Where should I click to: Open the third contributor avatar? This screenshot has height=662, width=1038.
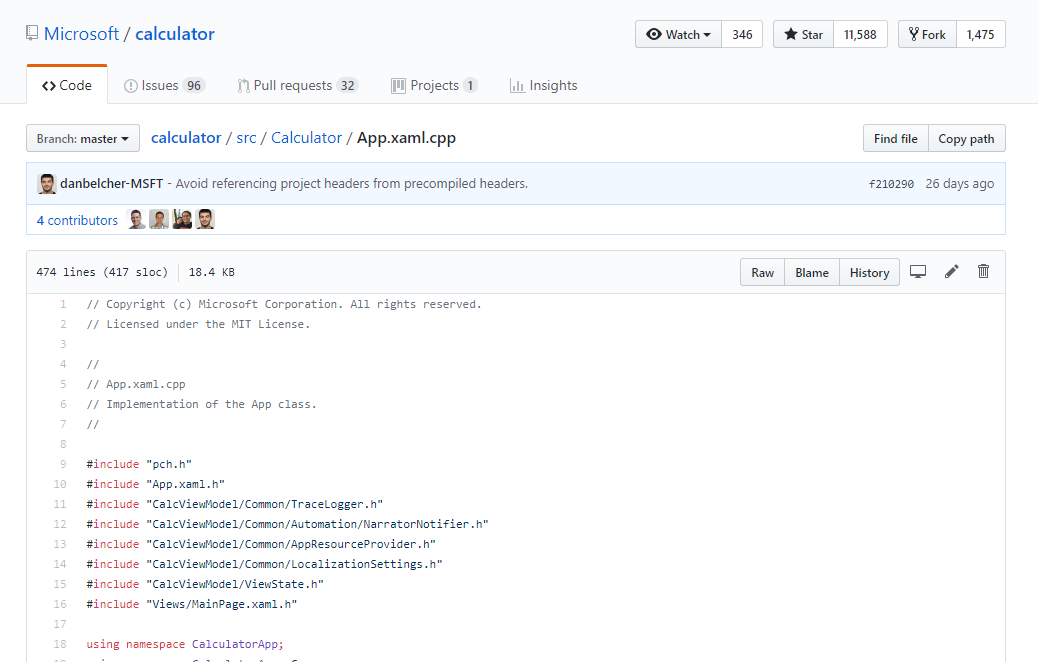pos(182,219)
